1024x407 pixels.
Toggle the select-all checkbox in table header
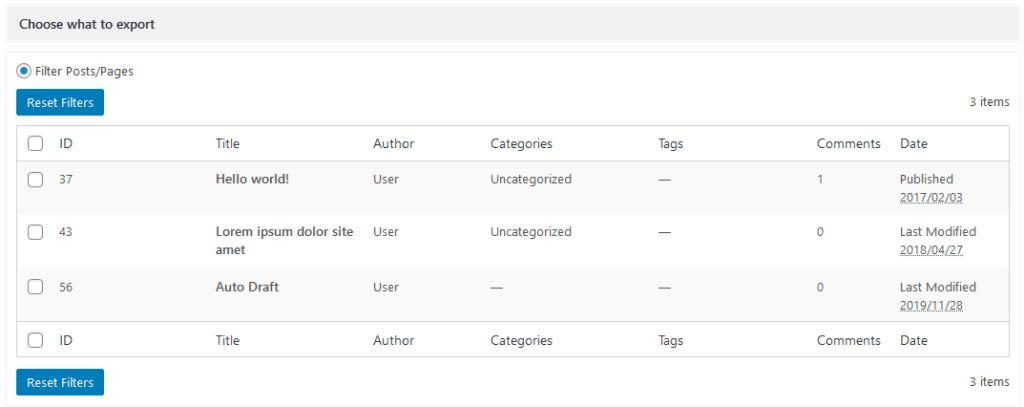[x=36, y=144]
